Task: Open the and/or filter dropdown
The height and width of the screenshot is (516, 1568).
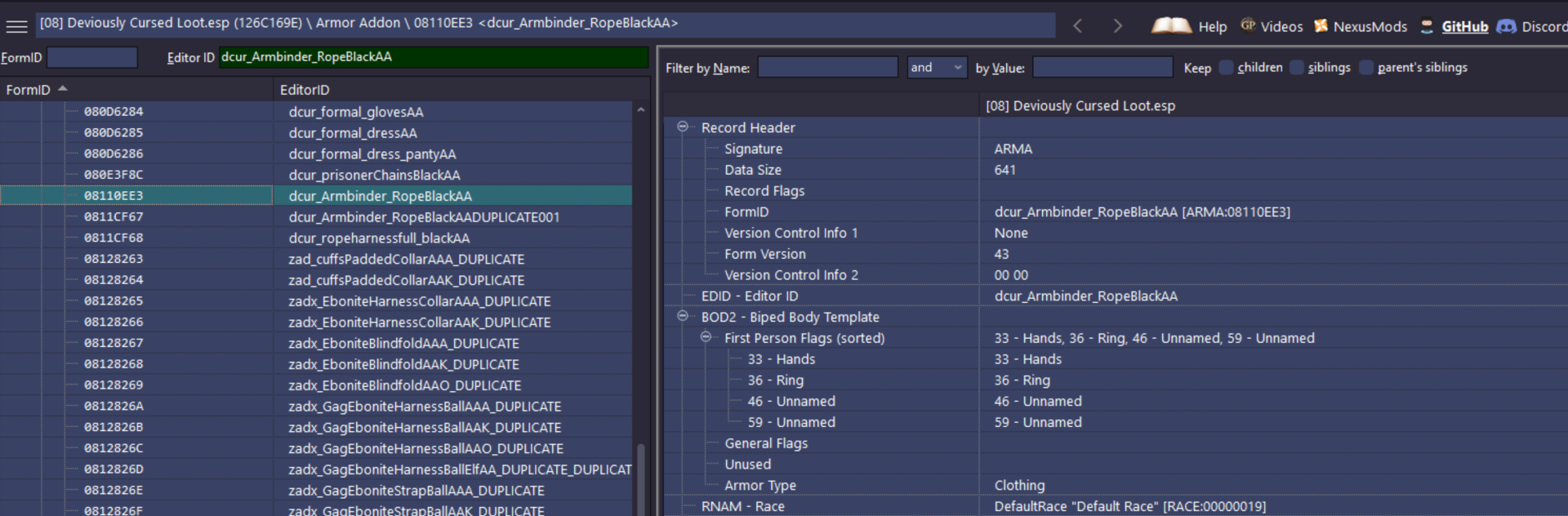Action: pyautogui.click(x=937, y=68)
